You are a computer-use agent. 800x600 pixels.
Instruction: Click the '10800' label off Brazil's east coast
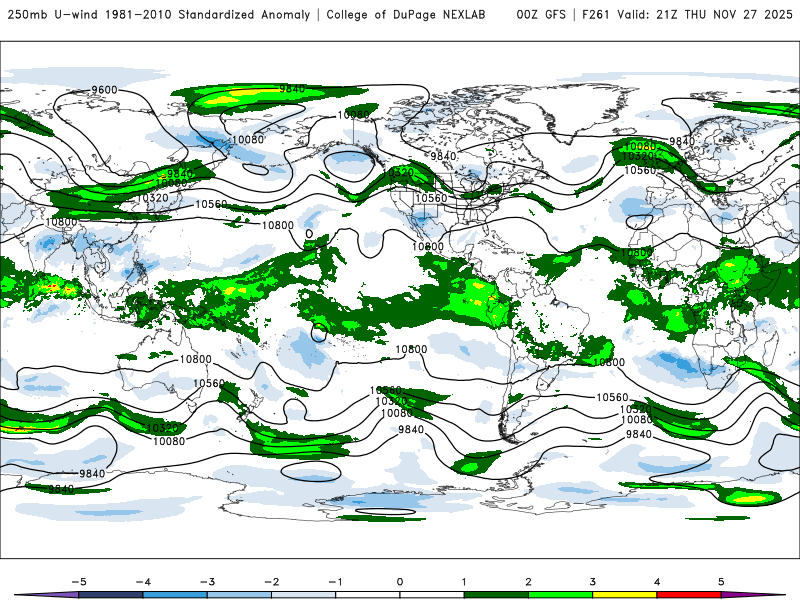[x=609, y=362]
